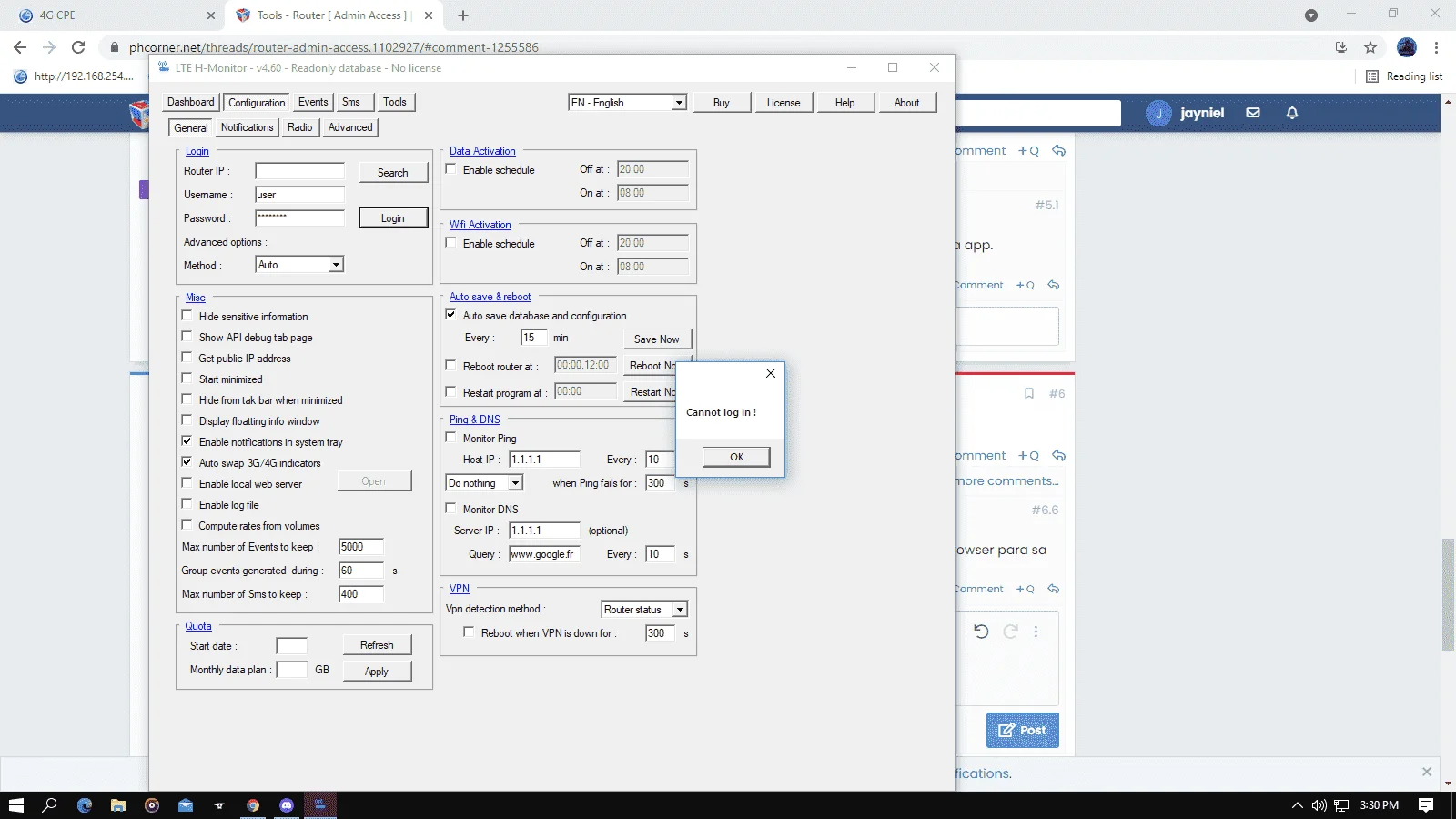Click the browser back arrow icon
Image resolution: width=1456 pixels, height=819 pixels.
(20, 47)
